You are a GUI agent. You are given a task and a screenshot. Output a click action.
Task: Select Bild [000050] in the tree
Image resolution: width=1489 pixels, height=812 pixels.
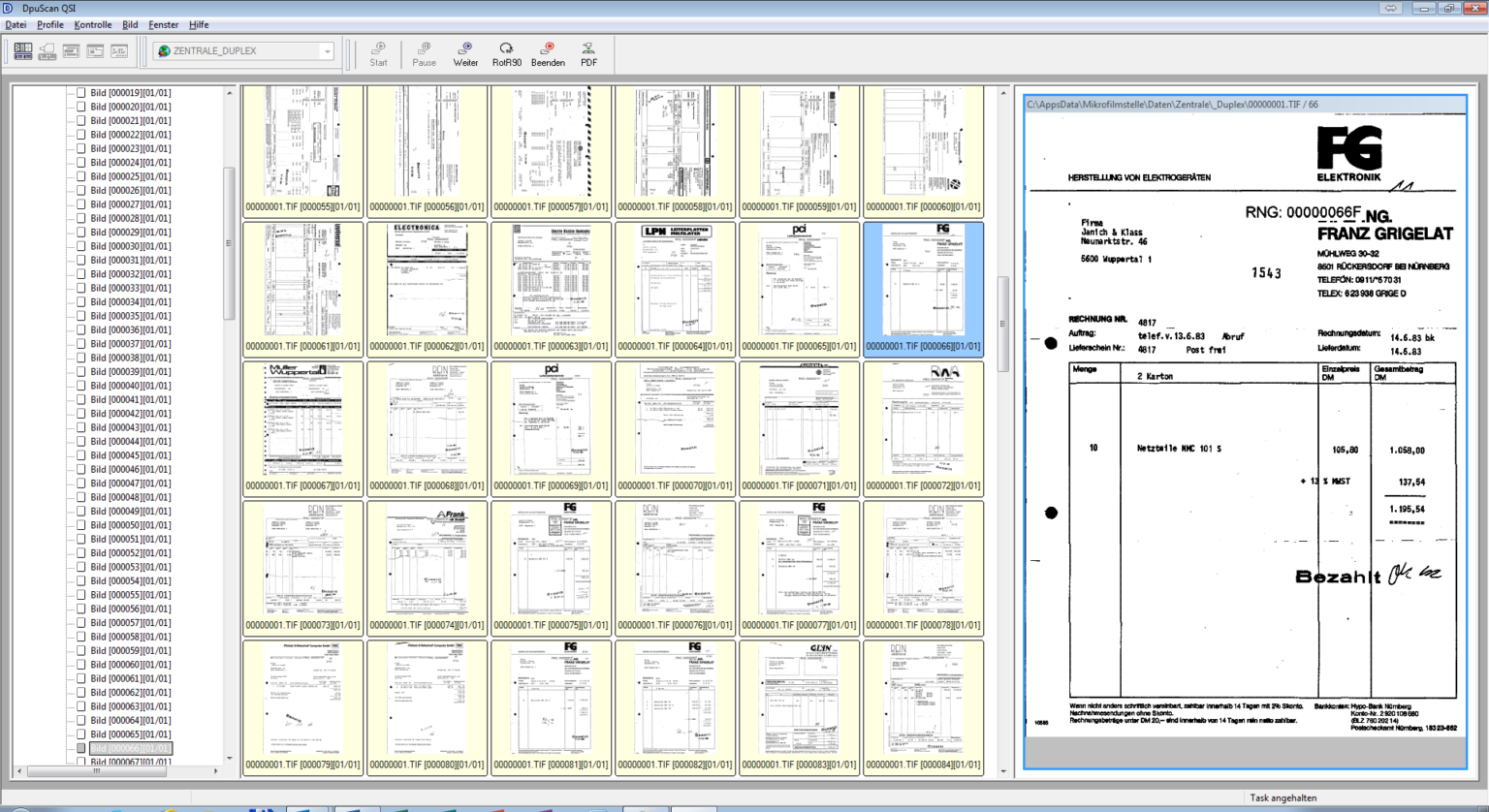coord(130,525)
